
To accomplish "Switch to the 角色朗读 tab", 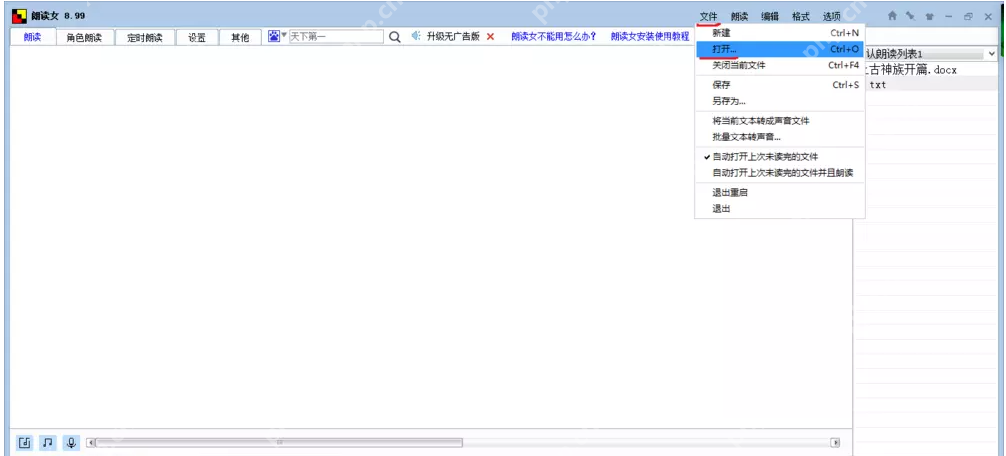I will pyautogui.click(x=85, y=38).
